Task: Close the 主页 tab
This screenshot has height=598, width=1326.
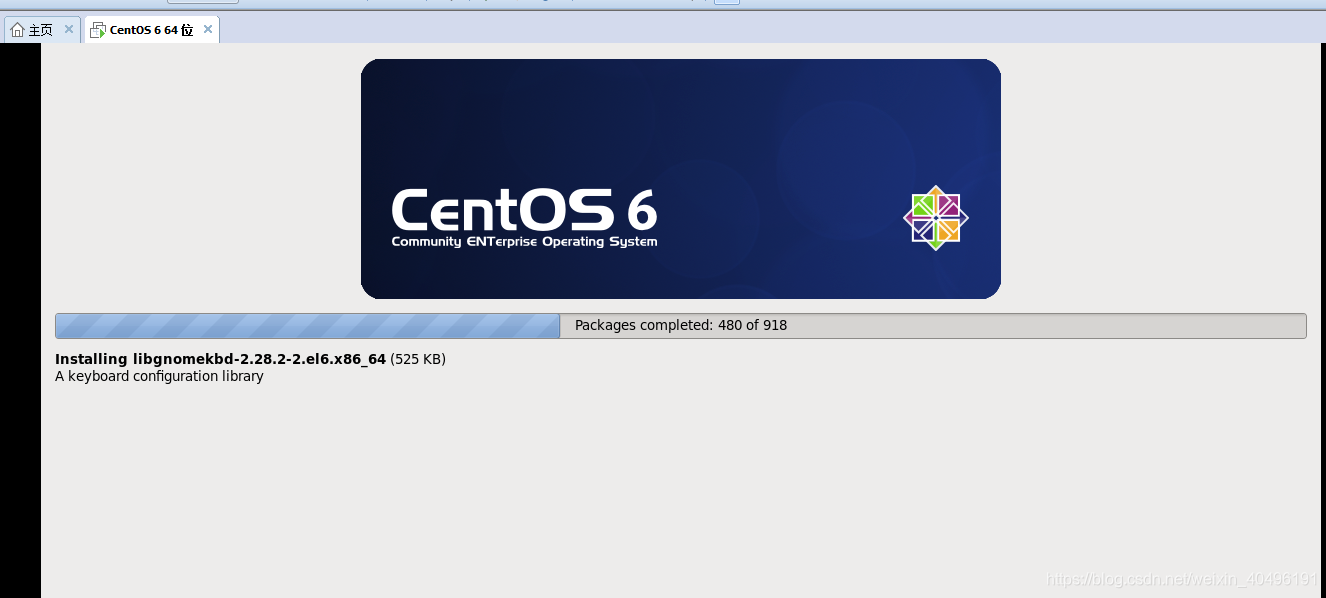Action: (69, 30)
